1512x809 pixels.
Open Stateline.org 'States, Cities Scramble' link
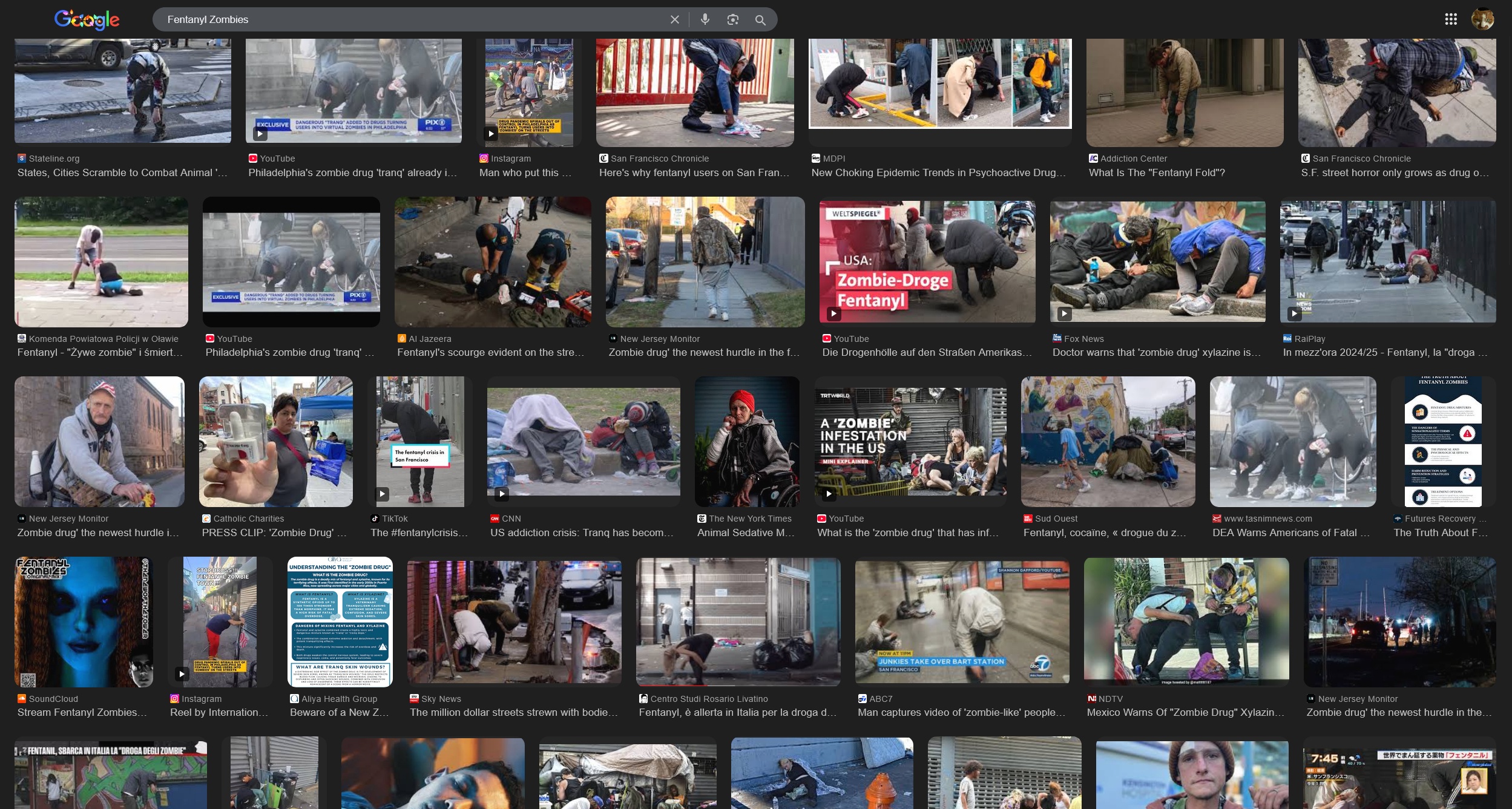(x=122, y=172)
